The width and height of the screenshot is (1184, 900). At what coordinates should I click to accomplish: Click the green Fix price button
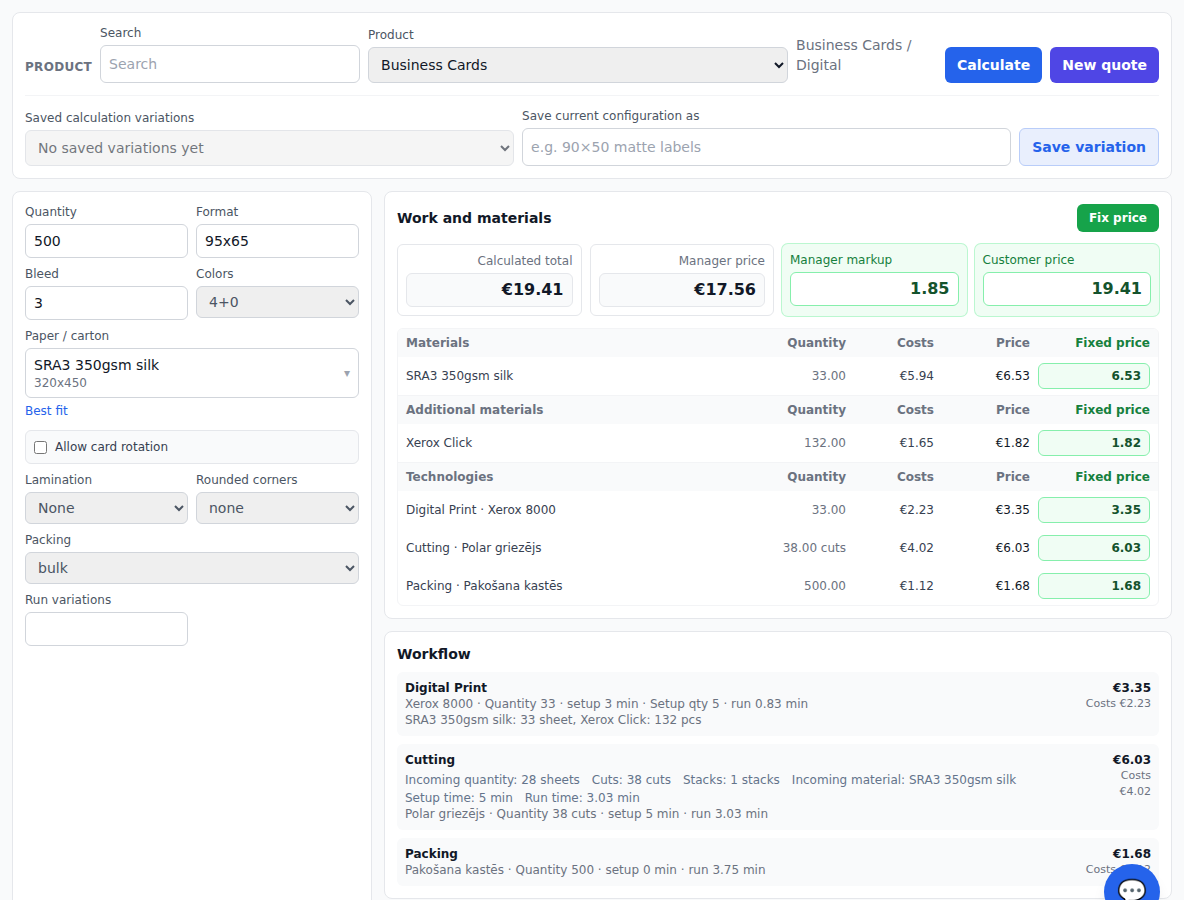click(1118, 217)
